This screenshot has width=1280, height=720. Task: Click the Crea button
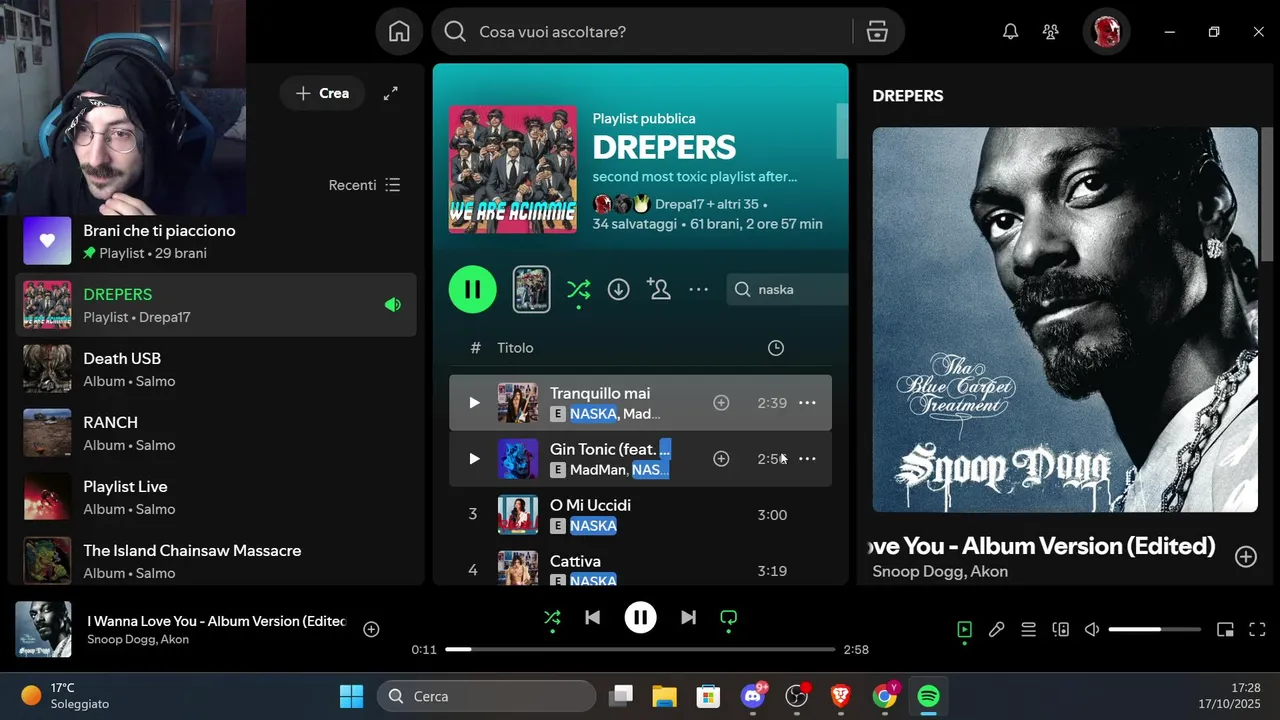pos(322,93)
